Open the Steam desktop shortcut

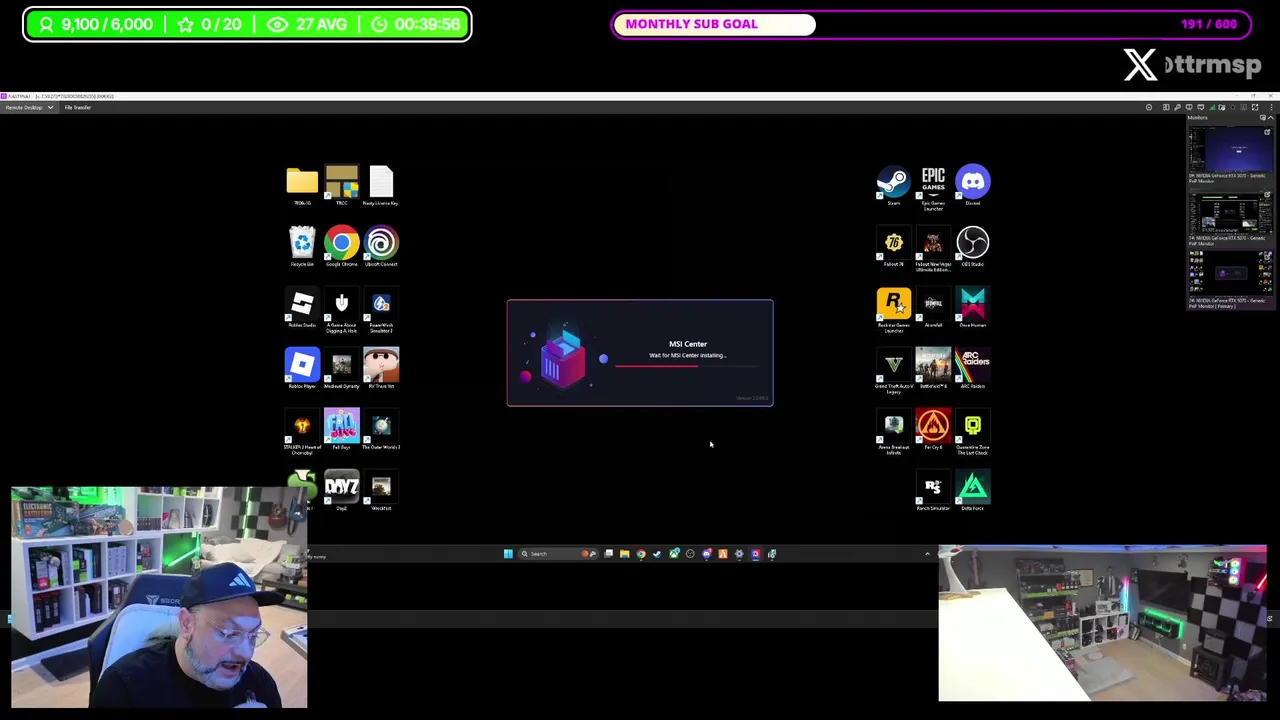tap(893, 186)
